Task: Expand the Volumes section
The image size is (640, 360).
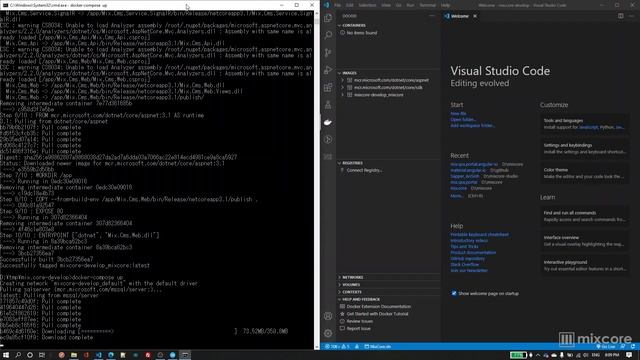Action: (389, 284)
